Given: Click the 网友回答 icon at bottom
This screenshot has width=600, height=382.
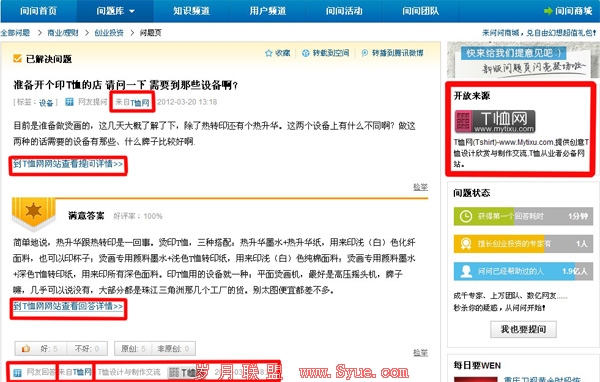Looking at the screenshot, I should (17, 372).
